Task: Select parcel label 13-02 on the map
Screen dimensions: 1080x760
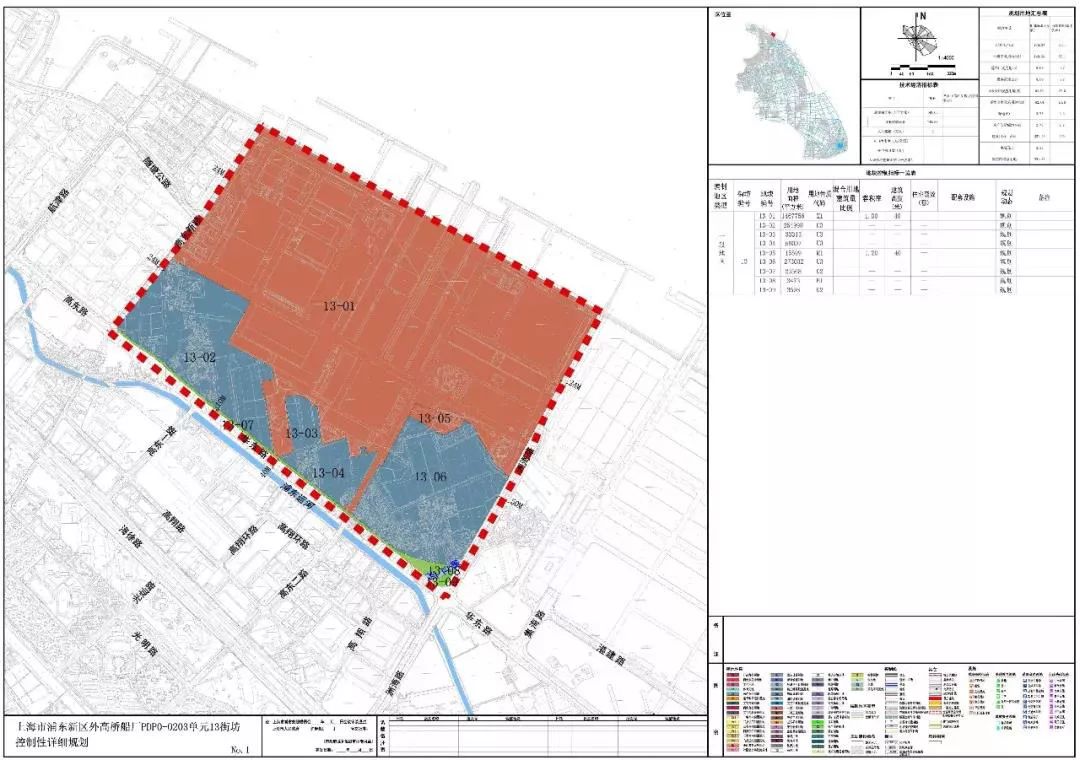Action: pos(199,357)
